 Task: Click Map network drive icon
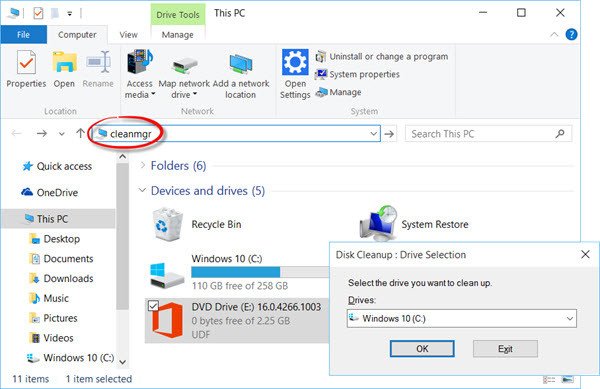pyautogui.click(x=184, y=65)
